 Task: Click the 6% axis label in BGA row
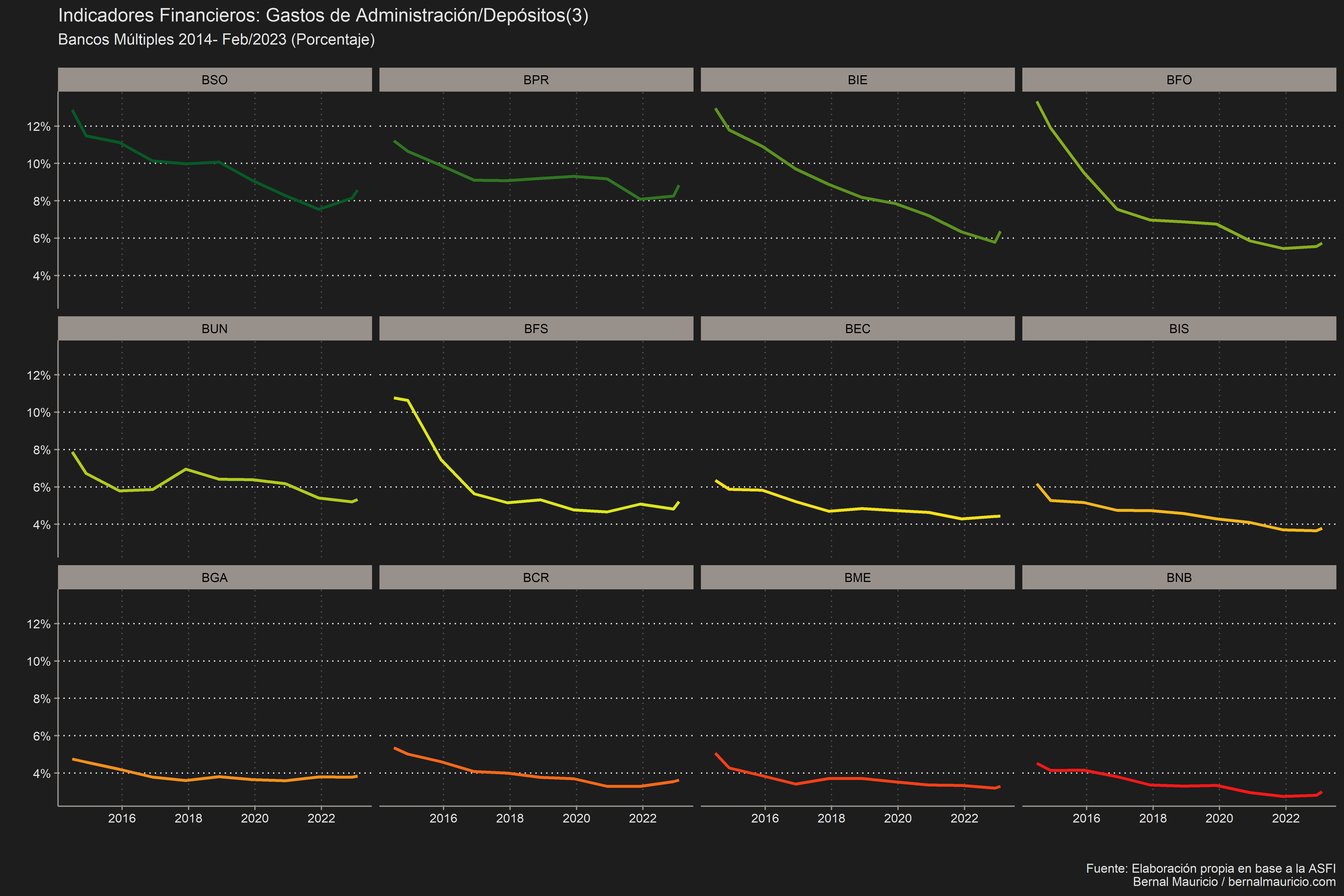click(42, 737)
